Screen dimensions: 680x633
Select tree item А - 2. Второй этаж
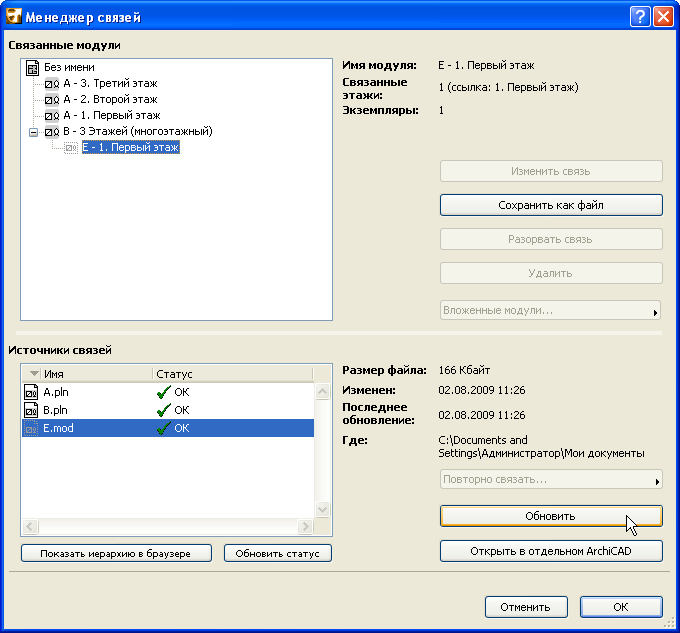tap(110, 99)
